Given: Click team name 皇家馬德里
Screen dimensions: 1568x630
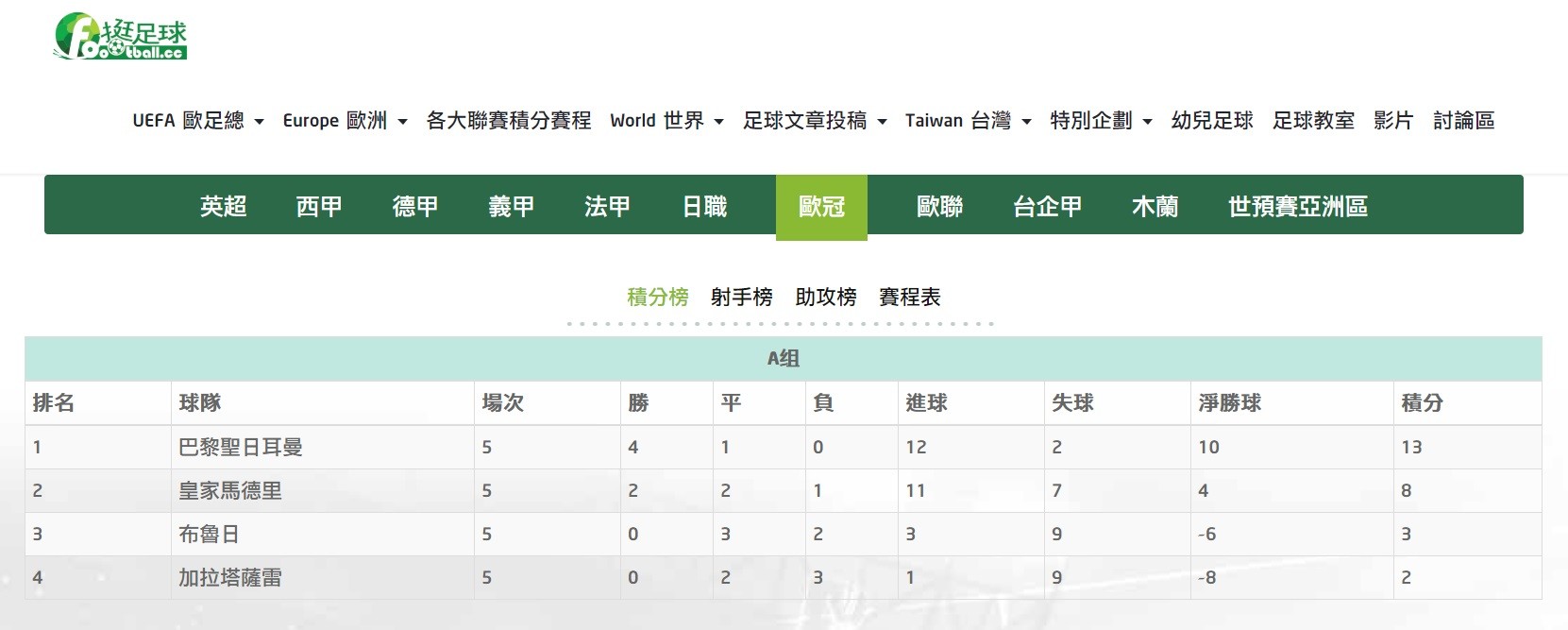Looking at the screenshot, I should 230,491.
